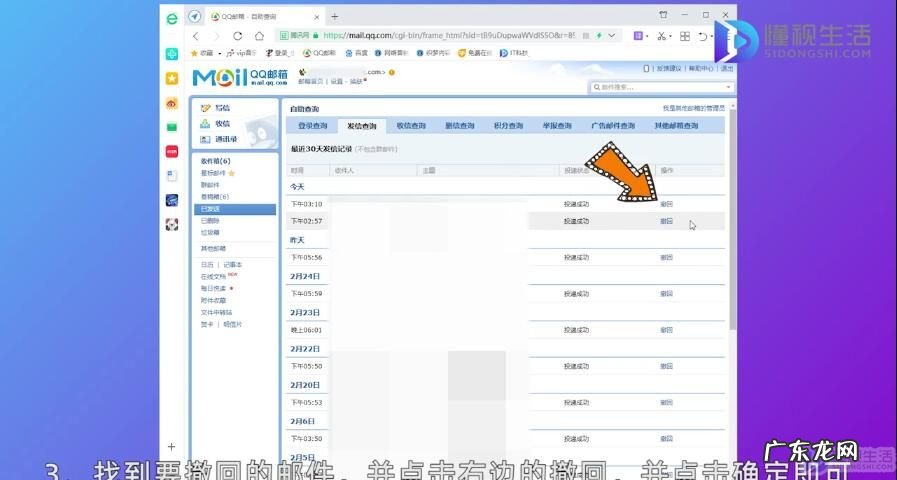Switch to 广告邮件查询 tab
Screen dimensions: 897x480
(613, 126)
